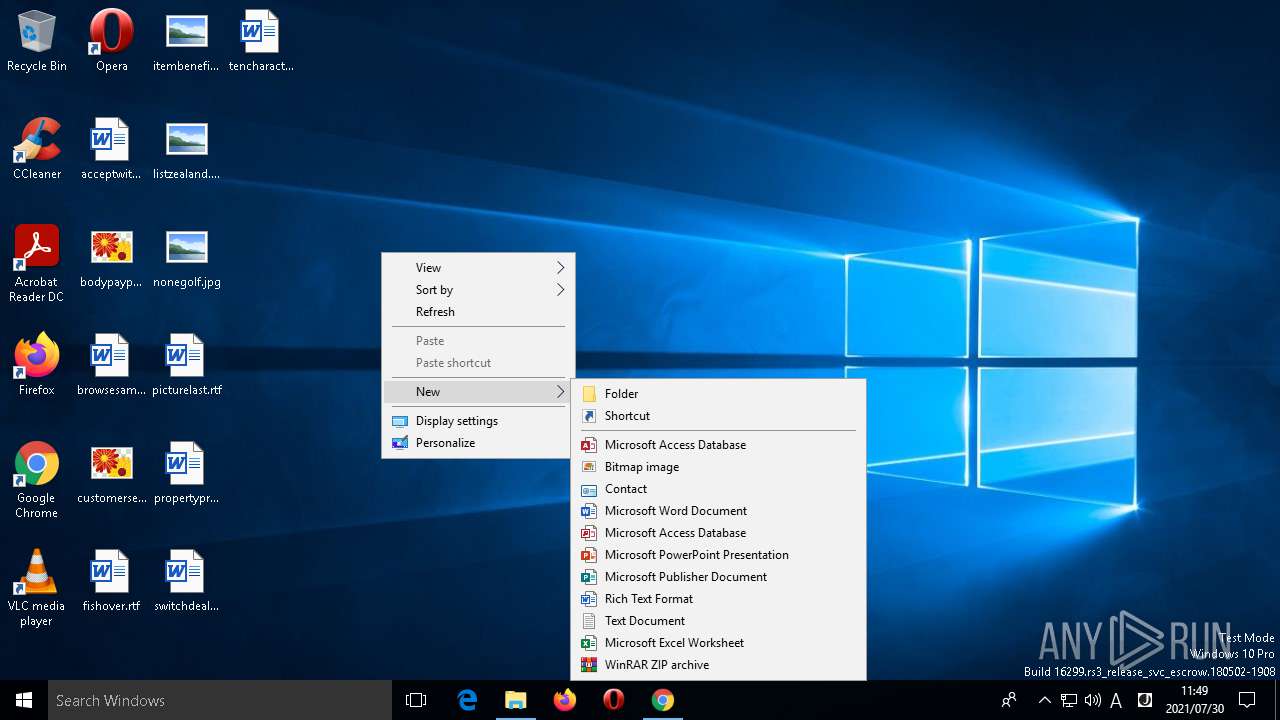This screenshot has width=1280, height=720.
Task: Create a new Microsoft Word Document
Action: coord(718,510)
